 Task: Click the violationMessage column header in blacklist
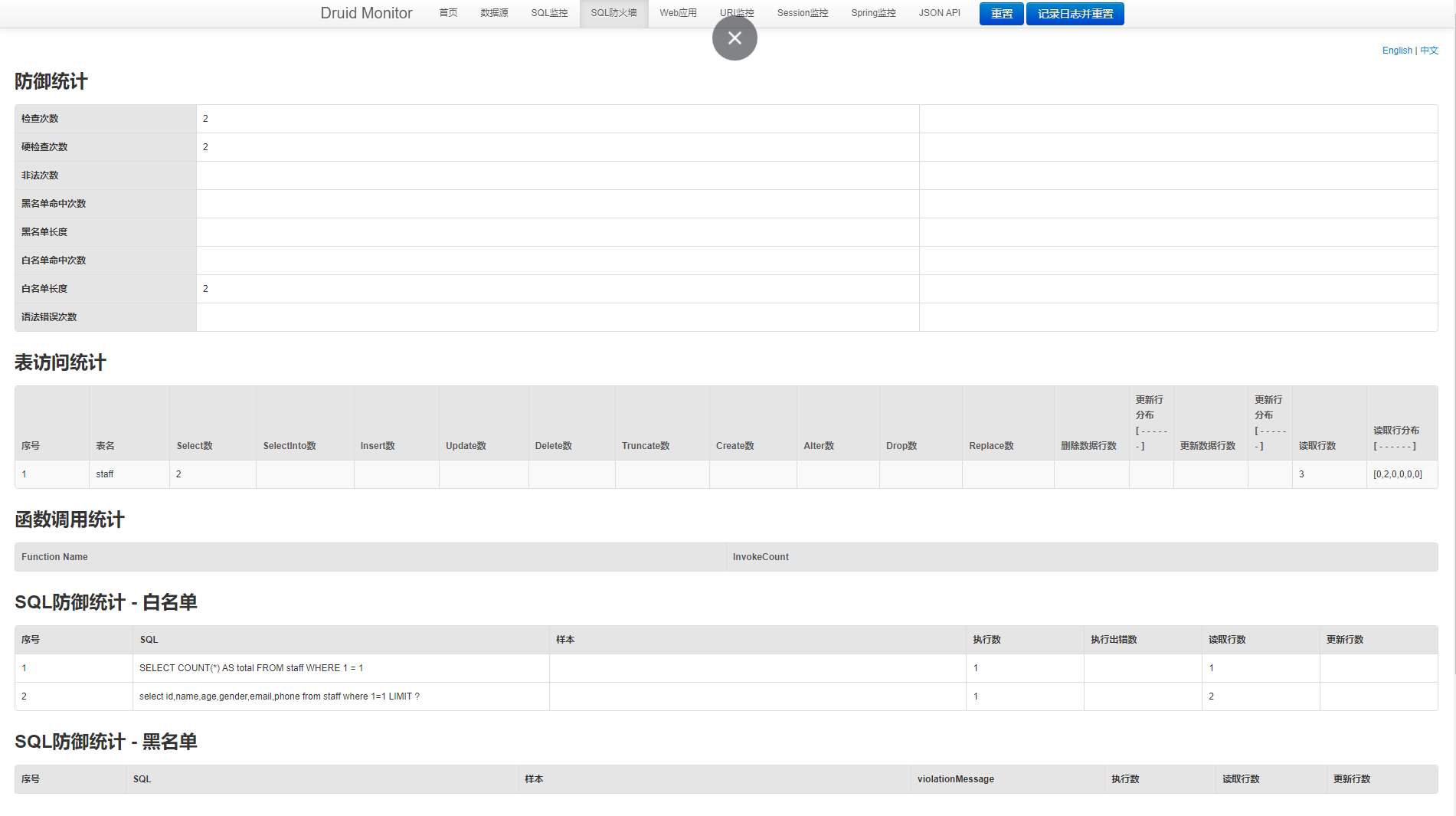[955, 779]
